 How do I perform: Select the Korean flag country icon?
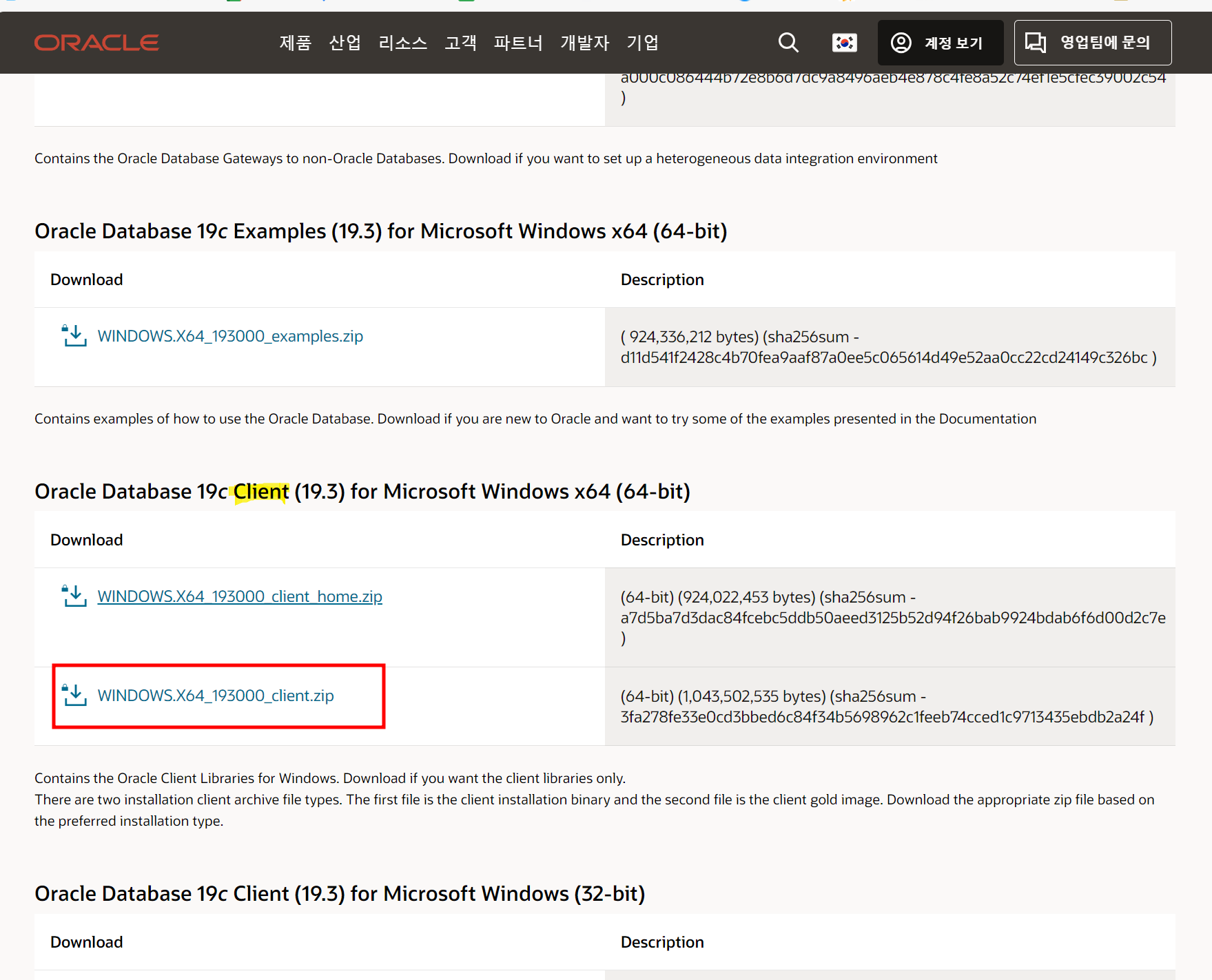coord(844,43)
